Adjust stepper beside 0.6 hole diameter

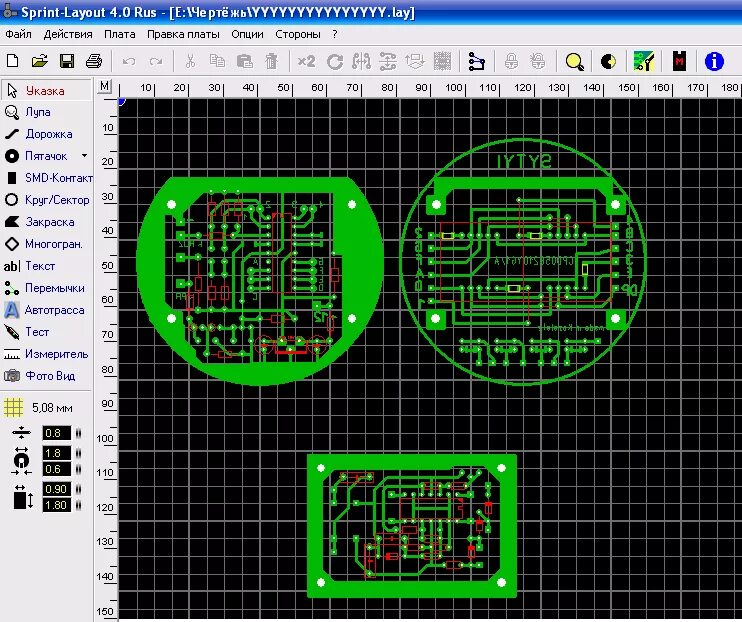coord(79,469)
